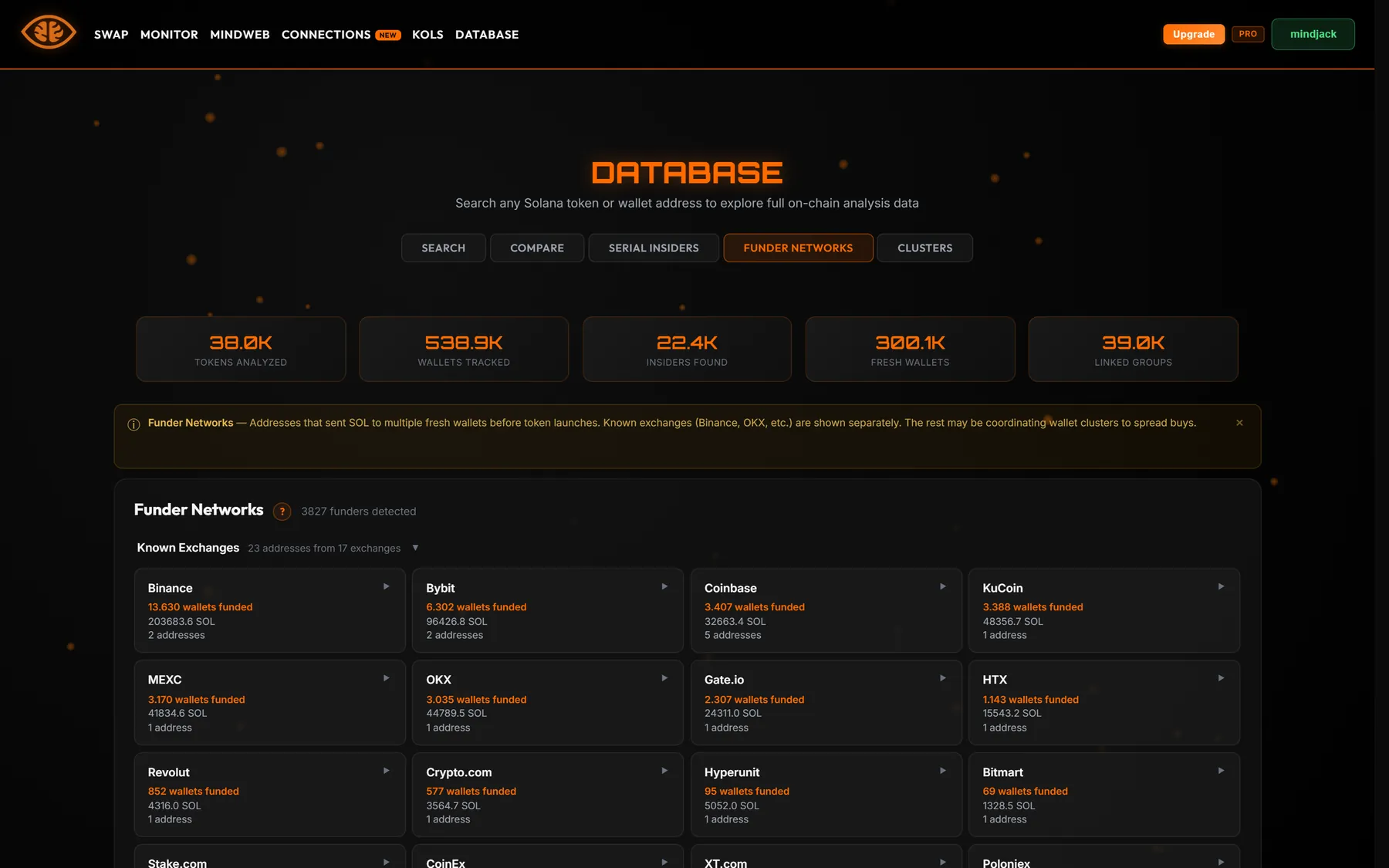Select DATABASE in the top navigation

[487, 35]
